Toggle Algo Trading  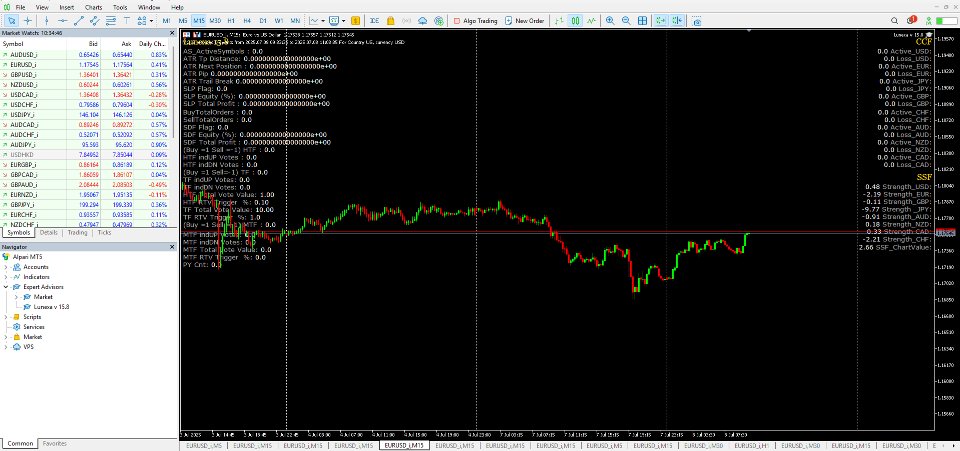click(475, 20)
